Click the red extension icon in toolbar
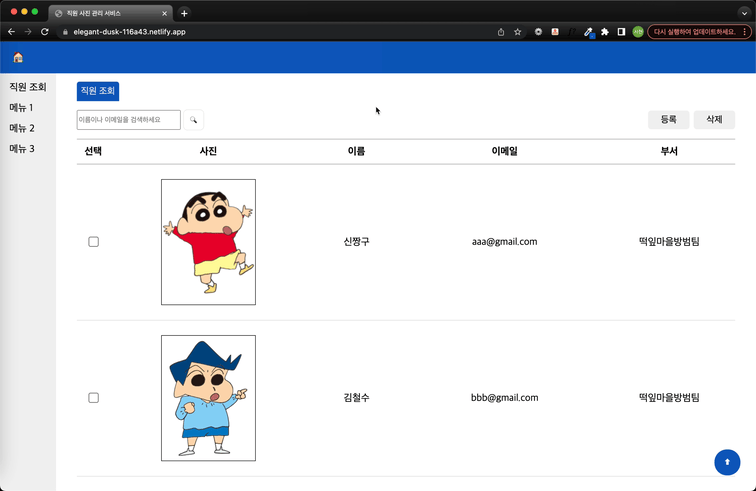756x491 pixels. pos(555,32)
